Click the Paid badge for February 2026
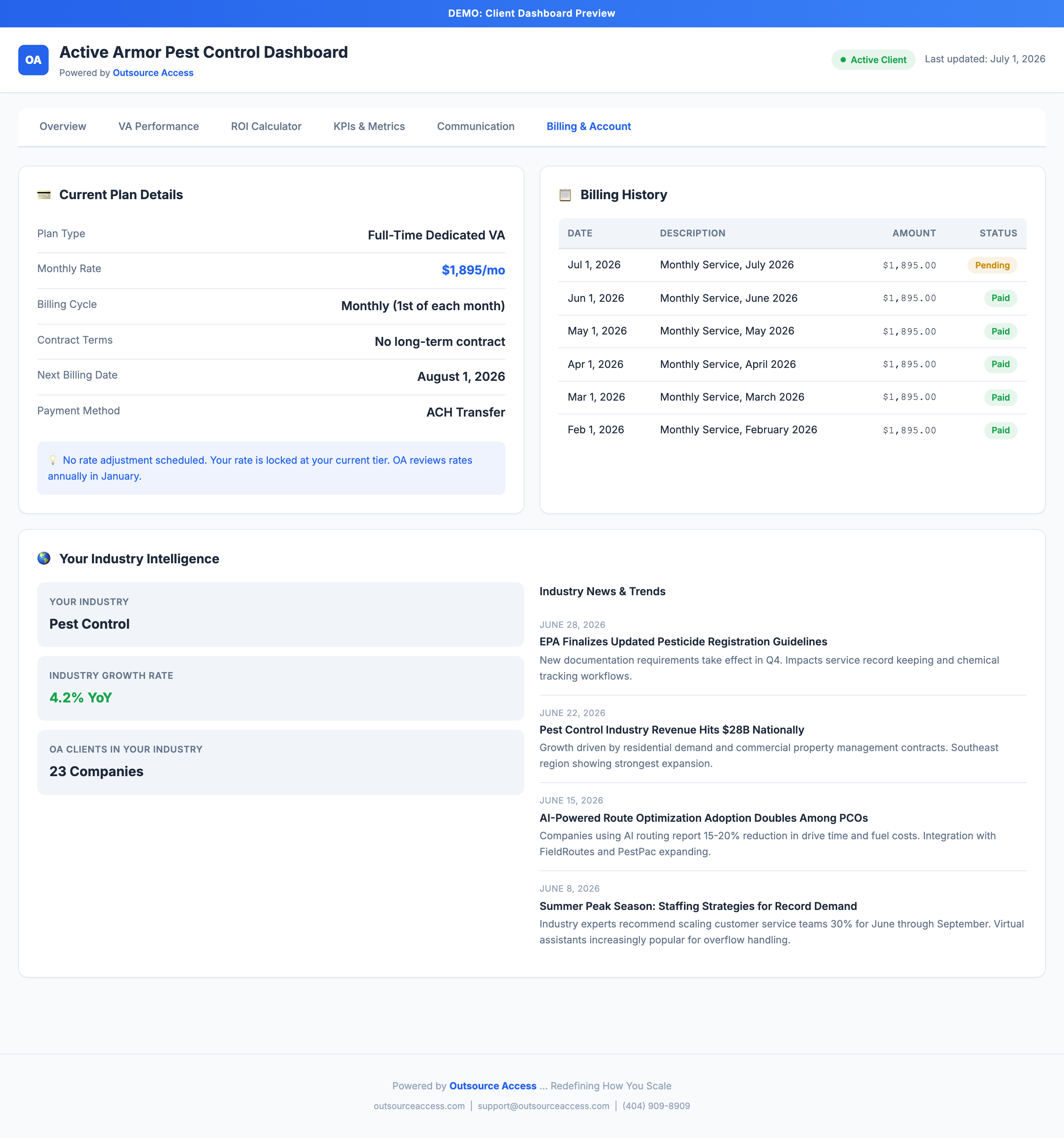 pyautogui.click(x=1001, y=431)
